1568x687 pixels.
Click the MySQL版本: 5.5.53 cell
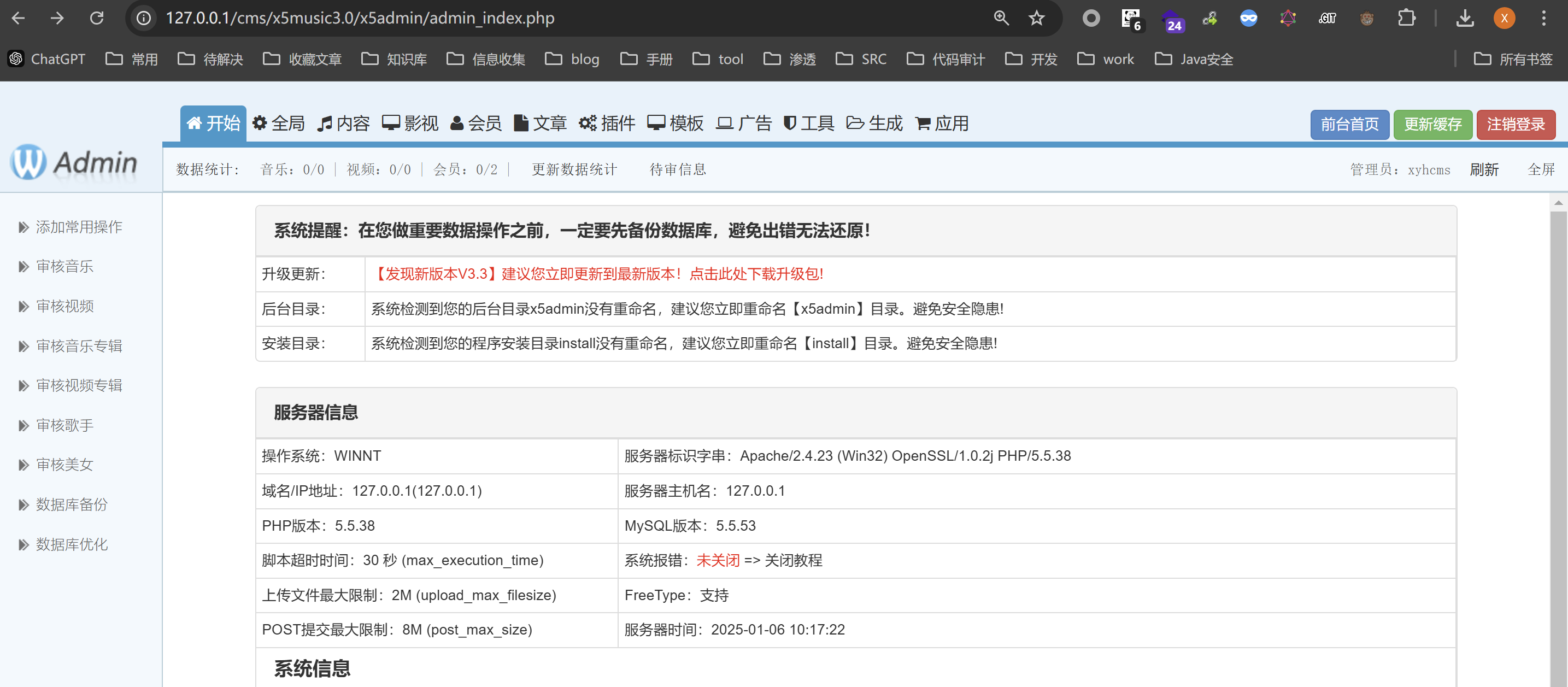1036,525
